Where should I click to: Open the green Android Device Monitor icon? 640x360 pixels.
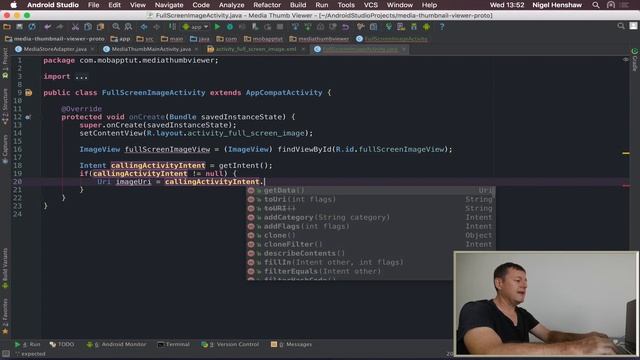(427, 27)
